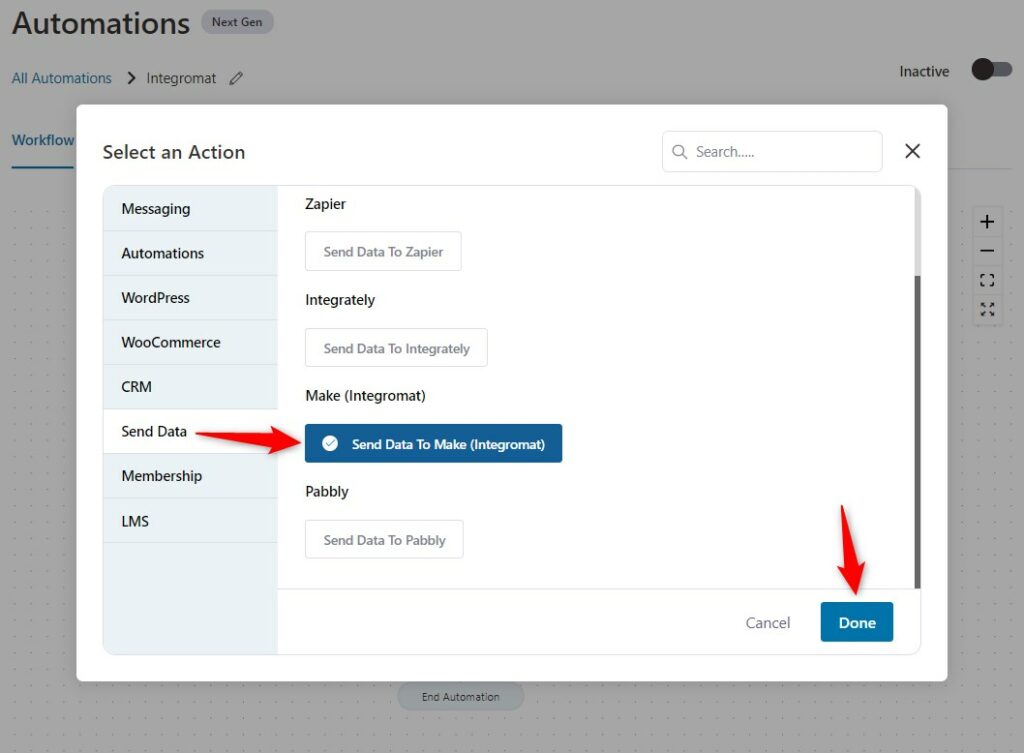Fit the workflow canvas to view

click(987, 280)
